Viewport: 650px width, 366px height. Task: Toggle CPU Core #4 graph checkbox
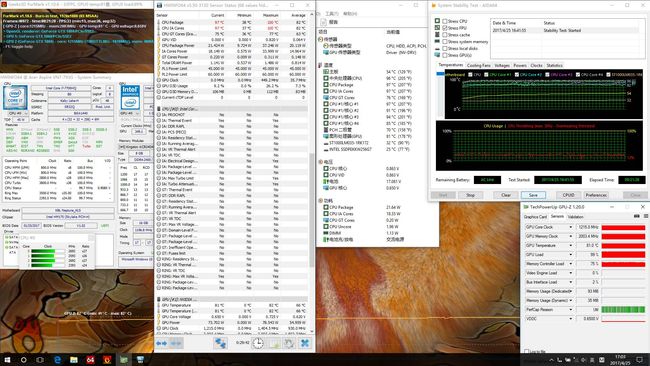point(577,75)
